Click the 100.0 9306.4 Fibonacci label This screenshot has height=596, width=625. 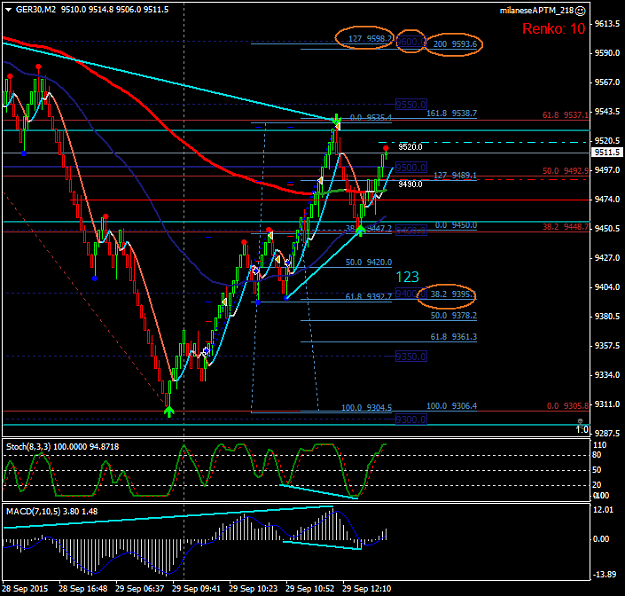point(452,406)
